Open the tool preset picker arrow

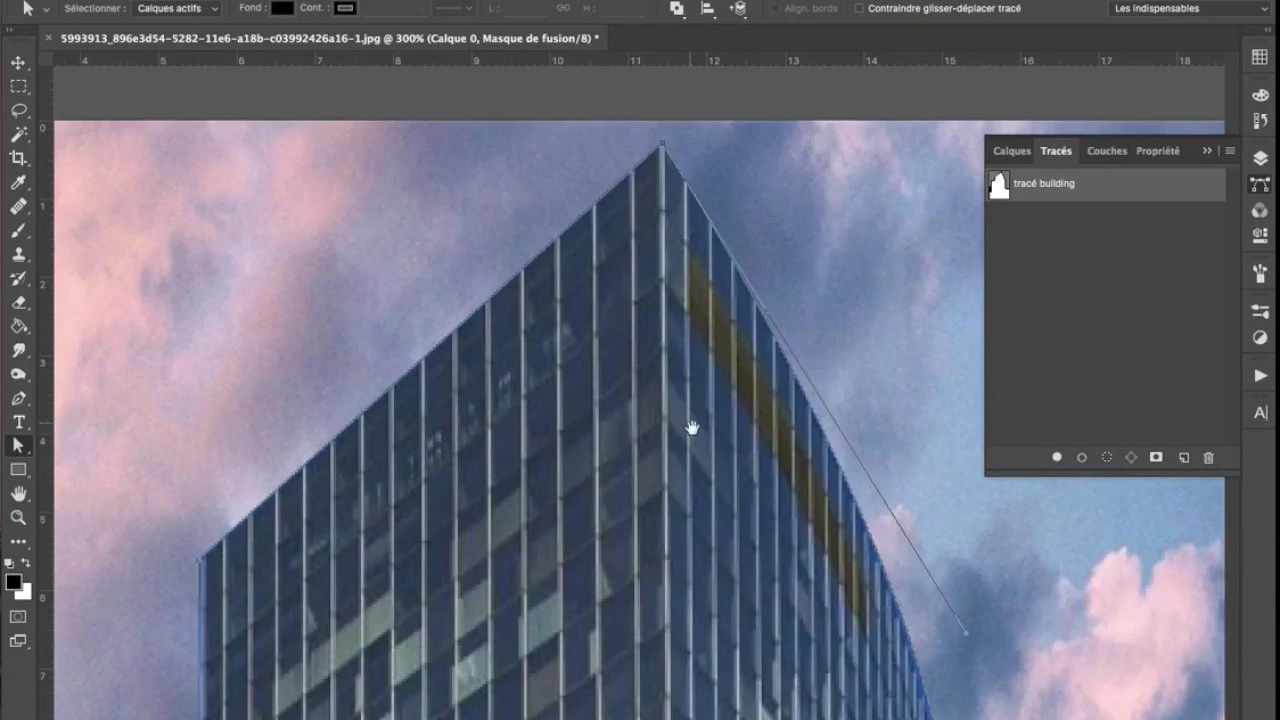click(46, 9)
